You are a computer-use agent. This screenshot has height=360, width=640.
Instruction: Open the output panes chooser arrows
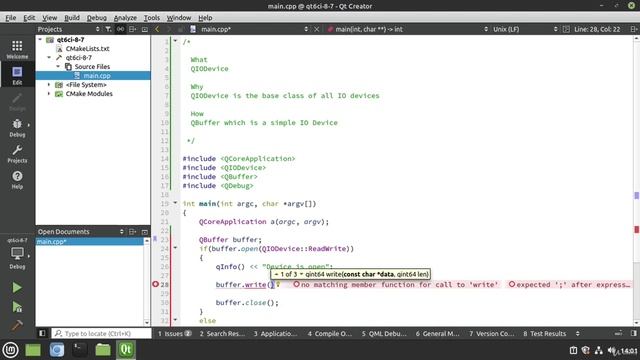578,333
